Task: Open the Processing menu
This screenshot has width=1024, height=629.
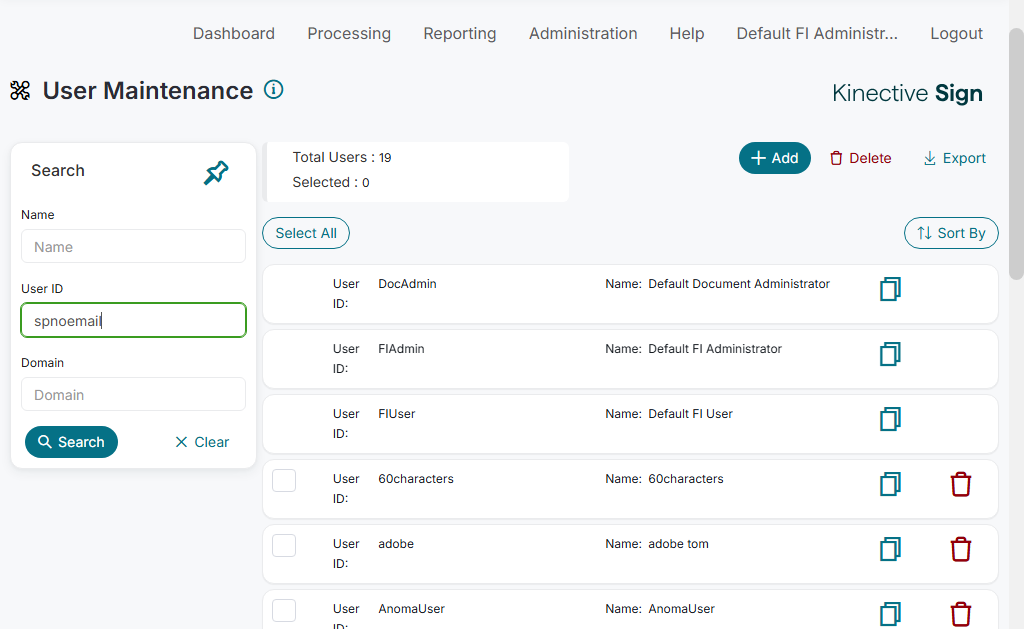Action: coord(349,33)
